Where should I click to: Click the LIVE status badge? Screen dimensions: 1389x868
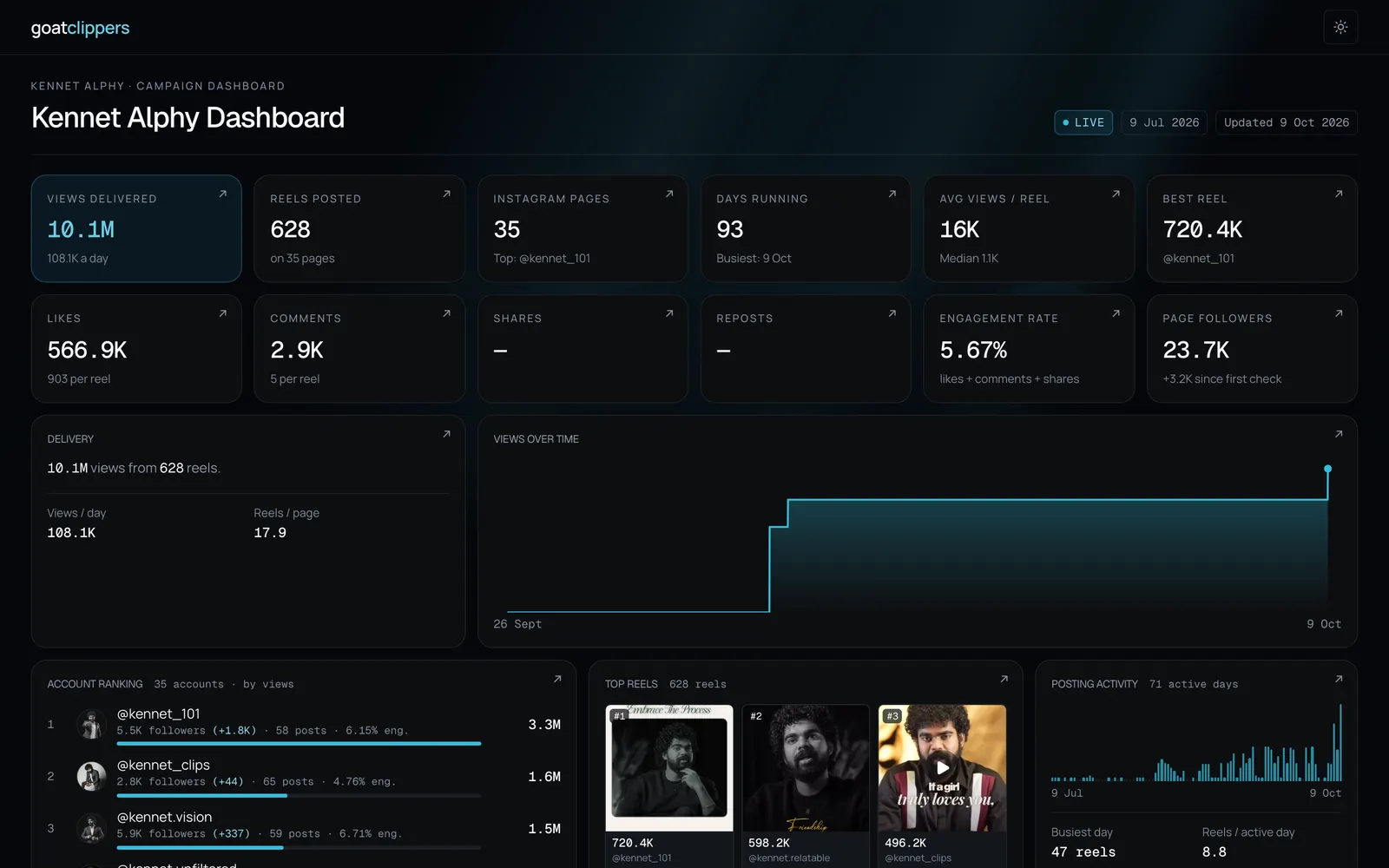[1083, 122]
